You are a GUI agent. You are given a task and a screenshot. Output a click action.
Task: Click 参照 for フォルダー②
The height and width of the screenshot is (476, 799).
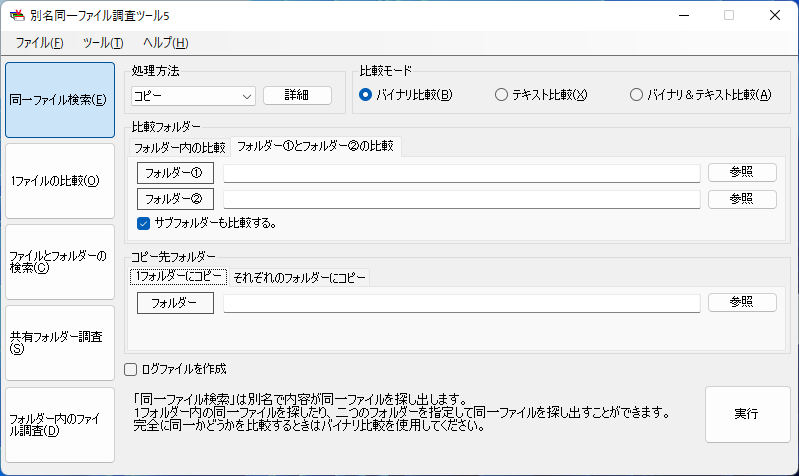pyautogui.click(x=742, y=199)
